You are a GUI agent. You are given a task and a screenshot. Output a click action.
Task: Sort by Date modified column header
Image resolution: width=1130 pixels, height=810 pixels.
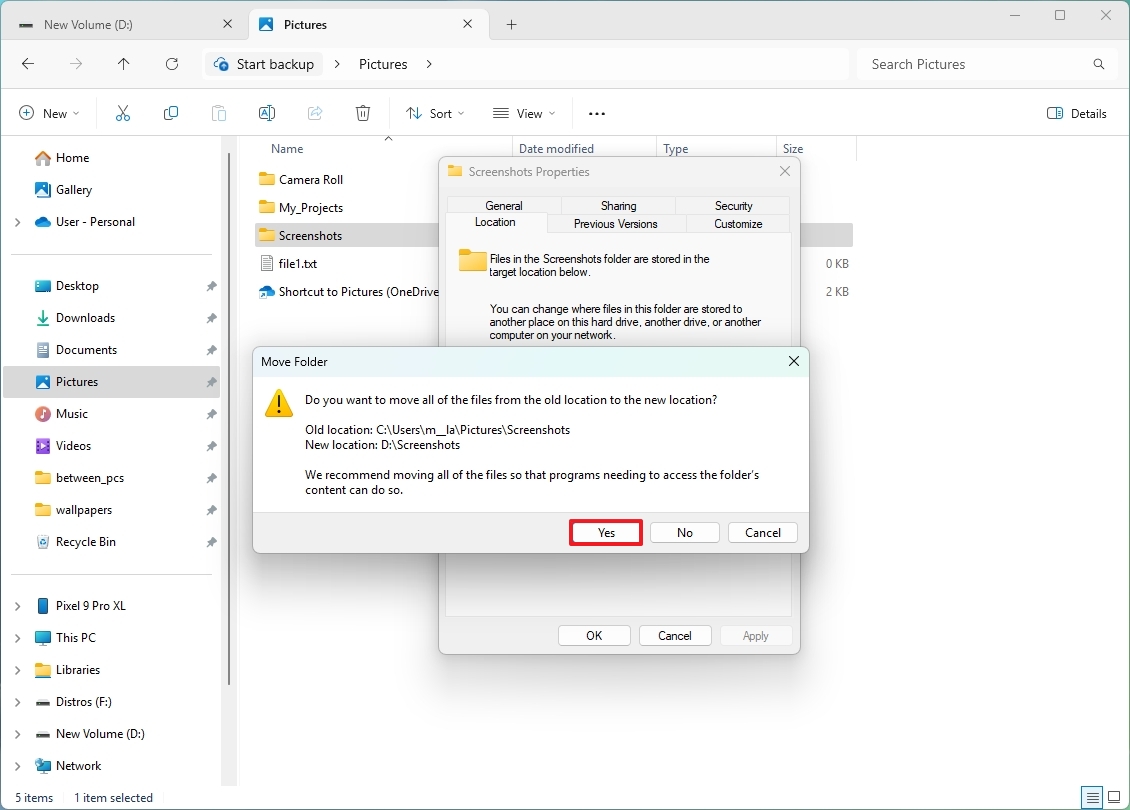point(556,148)
